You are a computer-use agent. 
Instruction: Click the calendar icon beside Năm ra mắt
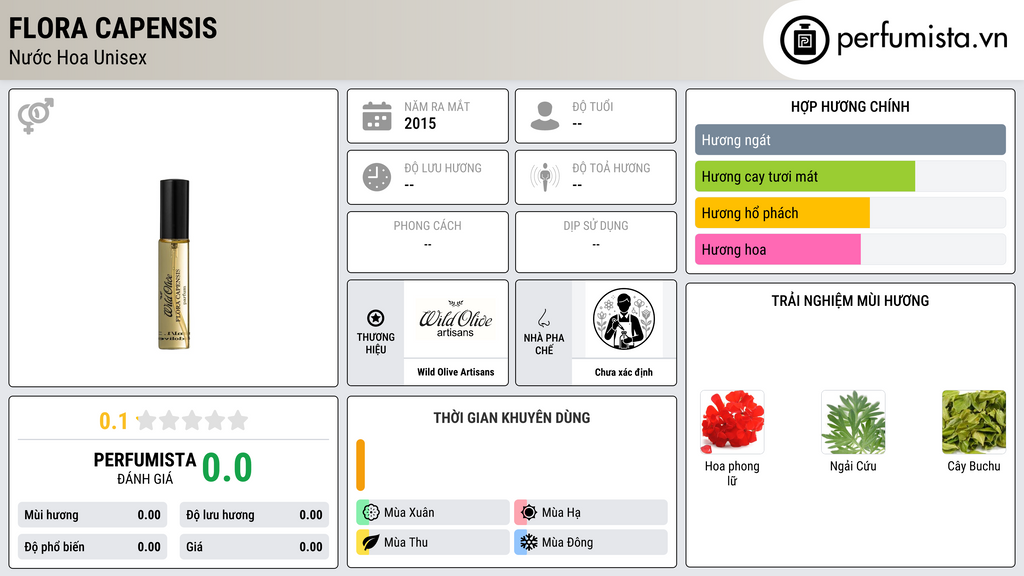(x=377, y=116)
